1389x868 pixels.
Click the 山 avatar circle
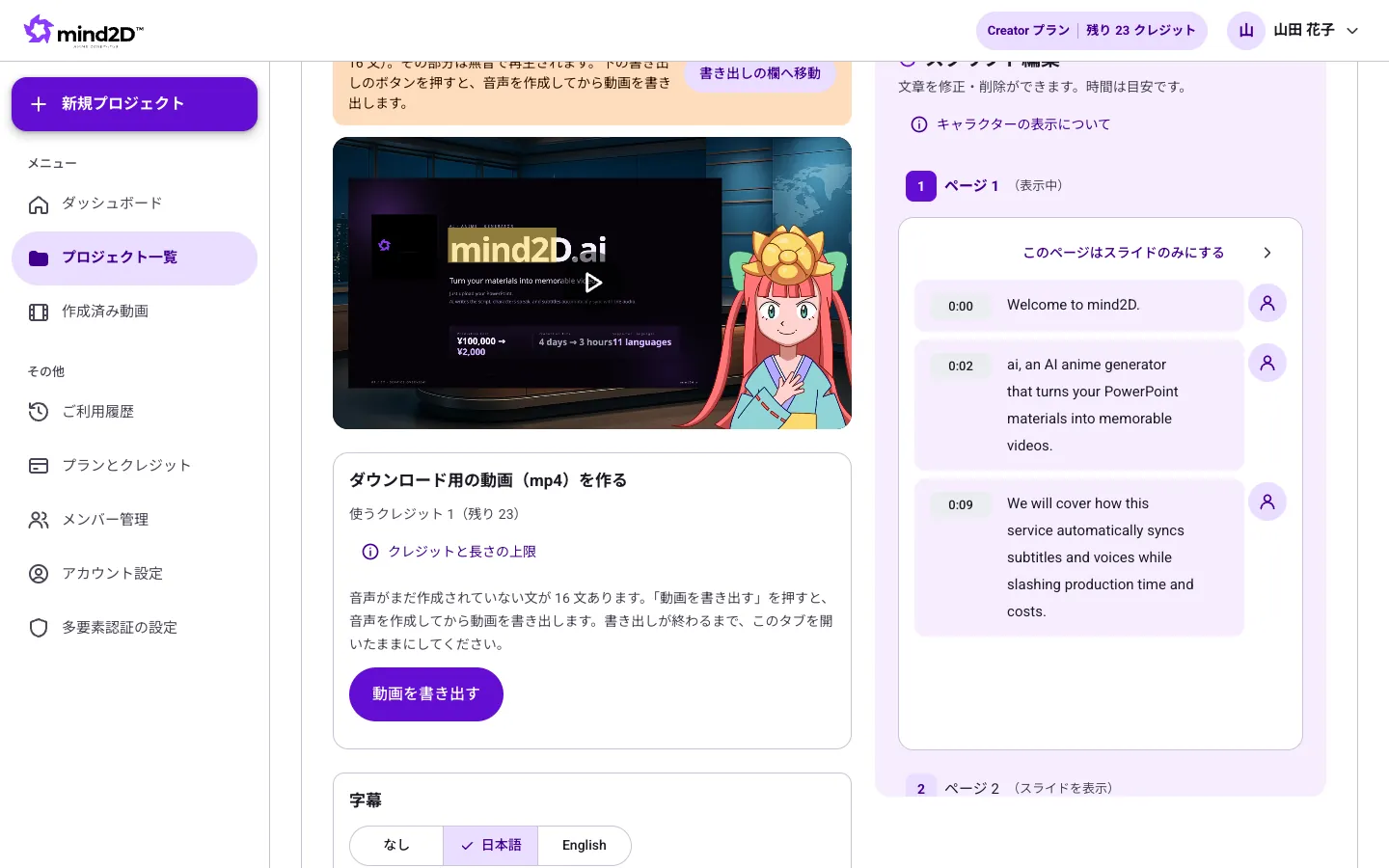pyautogui.click(x=1246, y=31)
